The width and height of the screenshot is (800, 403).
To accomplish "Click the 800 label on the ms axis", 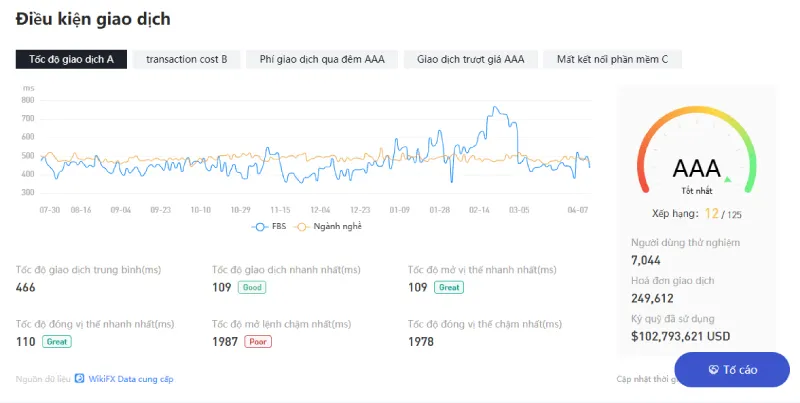I will [28, 100].
